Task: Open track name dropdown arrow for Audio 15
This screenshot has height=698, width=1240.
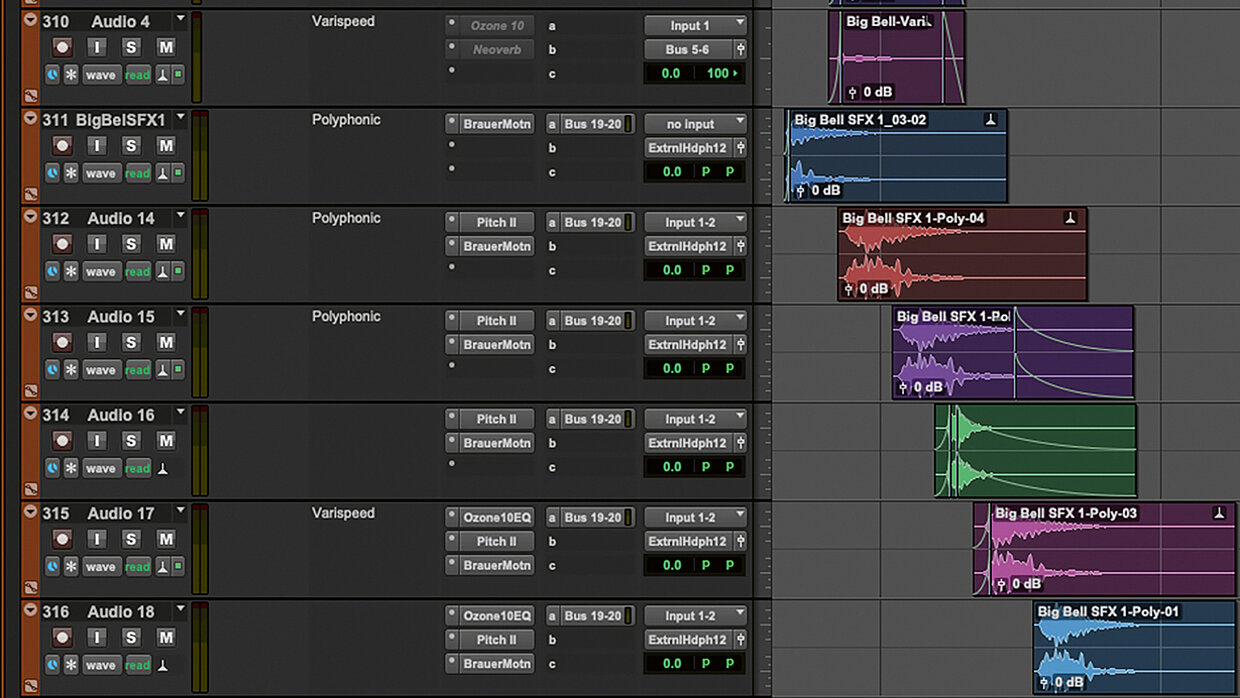Action: [x=181, y=314]
